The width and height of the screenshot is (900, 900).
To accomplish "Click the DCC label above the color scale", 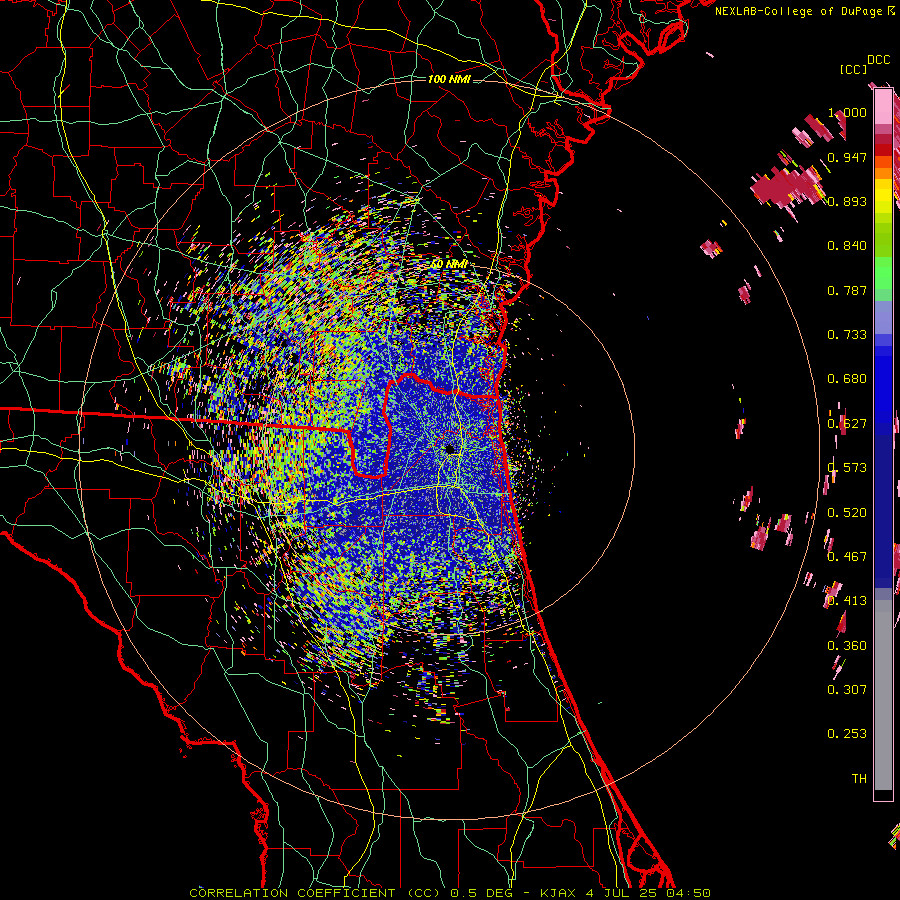I will [x=878, y=60].
